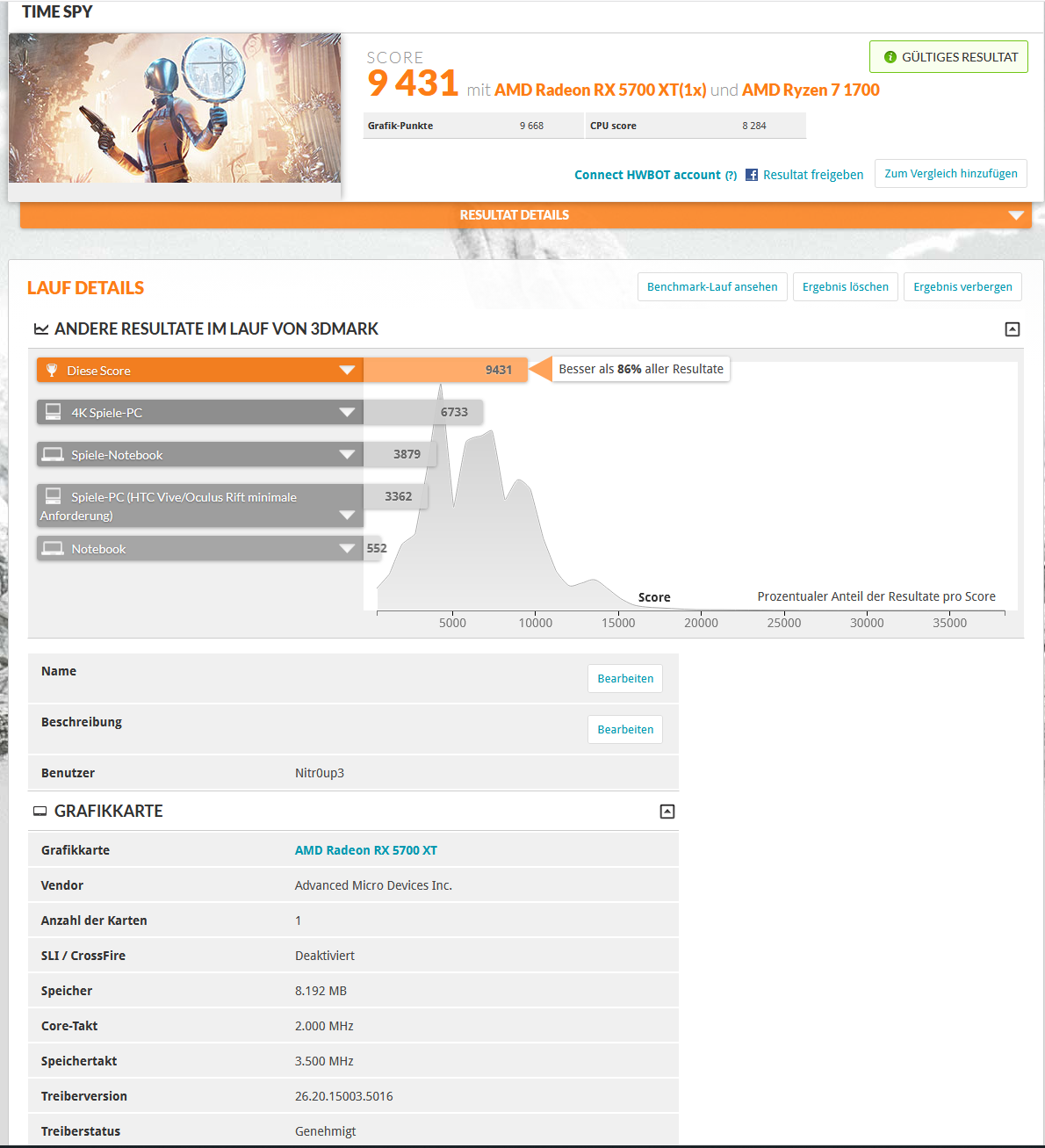Click Connect HWBOT account link
Image resolution: width=1045 pixels, height=1148 pixels.
tap(647, 175)
